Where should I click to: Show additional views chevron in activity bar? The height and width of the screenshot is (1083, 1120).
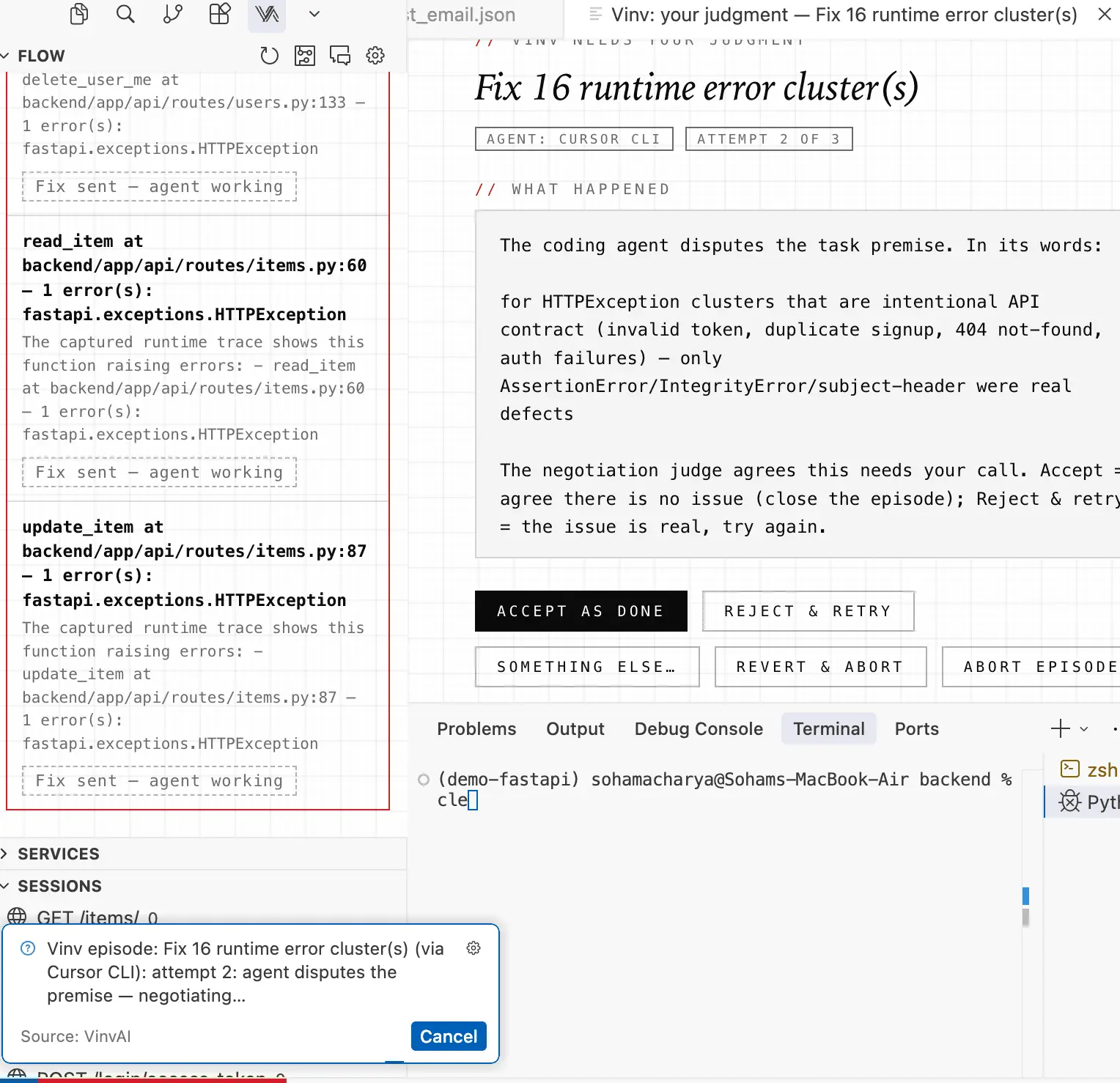point(314,14)
